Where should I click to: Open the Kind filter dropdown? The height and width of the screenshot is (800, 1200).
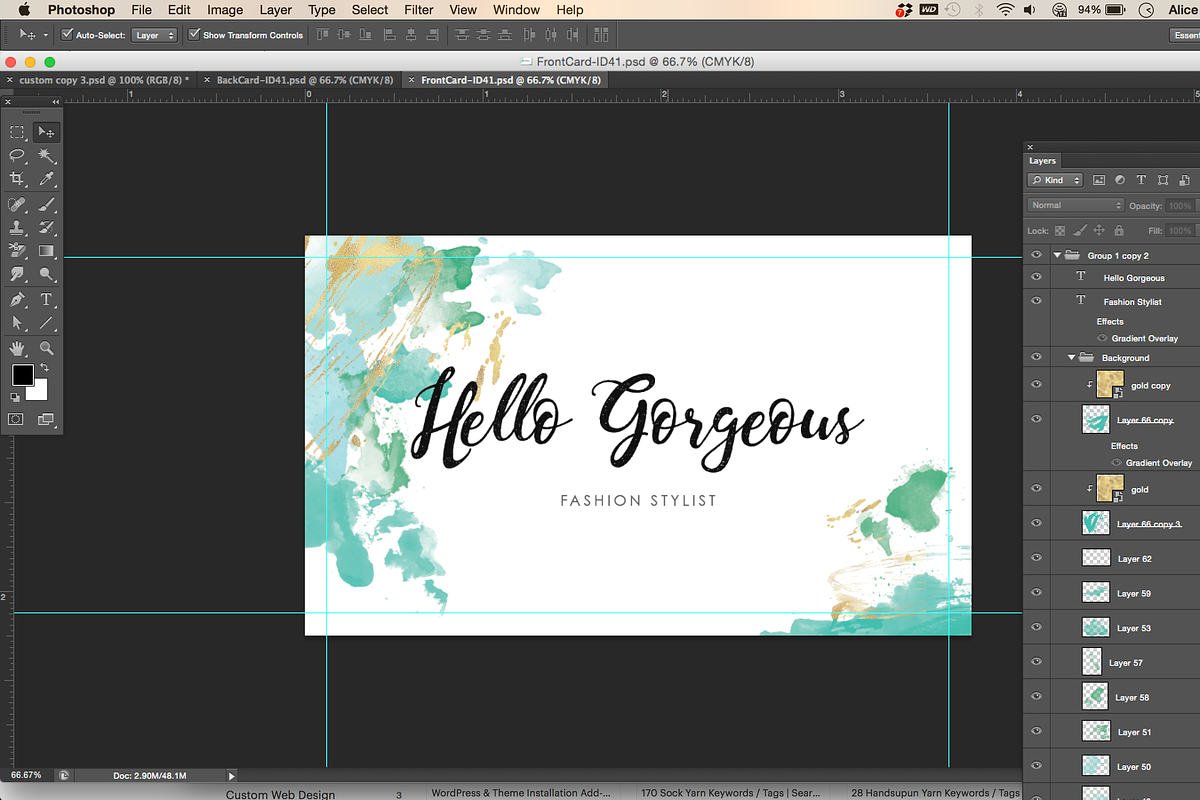pos(1055,180)
